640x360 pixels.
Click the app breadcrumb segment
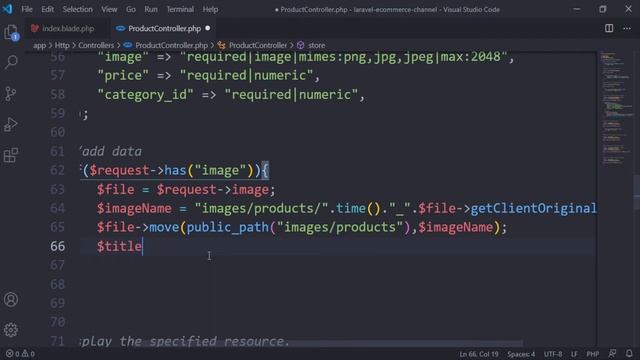click(x=40, y=45)
